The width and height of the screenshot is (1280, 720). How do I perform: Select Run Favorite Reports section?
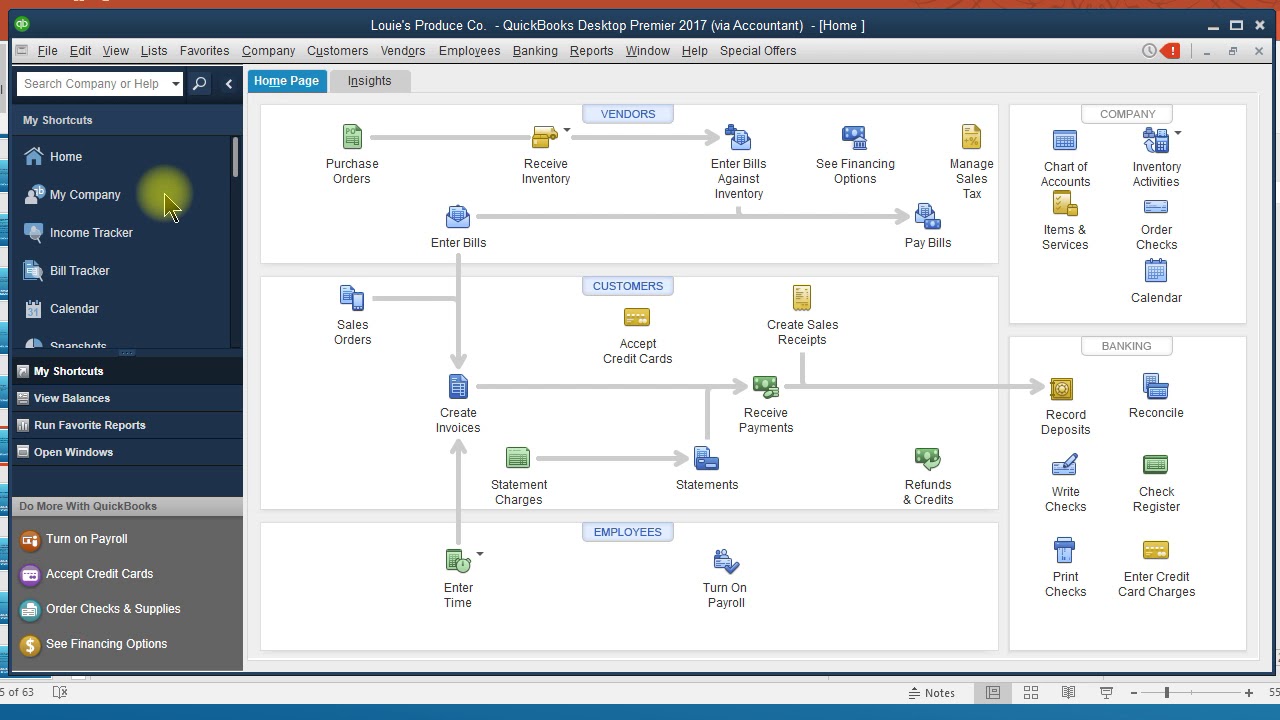tap(127, 425)
